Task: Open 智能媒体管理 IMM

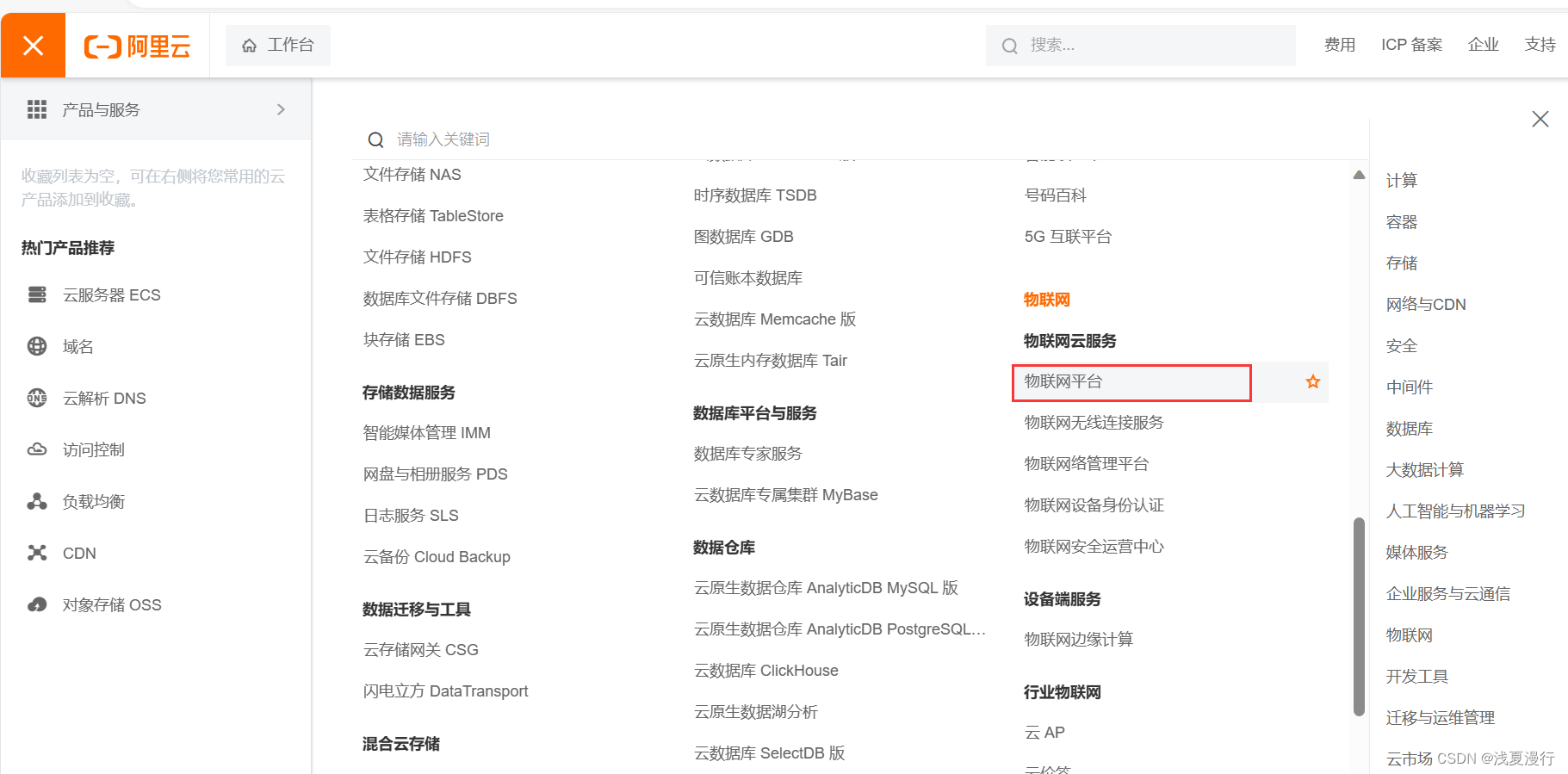Action: pos(427,432)
